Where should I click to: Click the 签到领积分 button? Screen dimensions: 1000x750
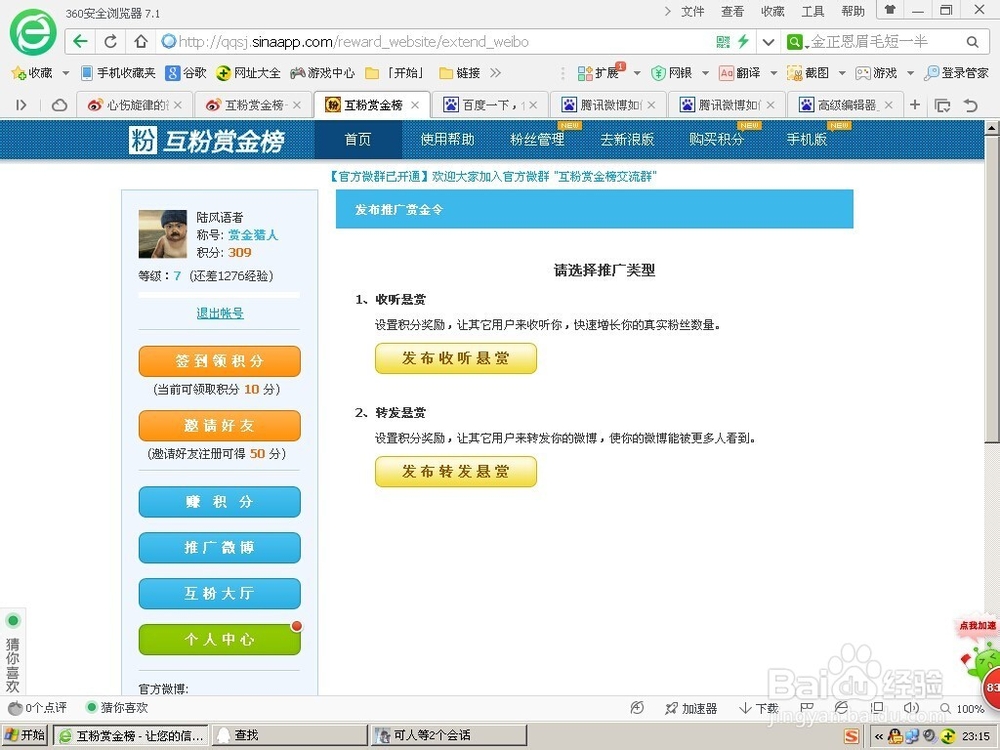219,361
